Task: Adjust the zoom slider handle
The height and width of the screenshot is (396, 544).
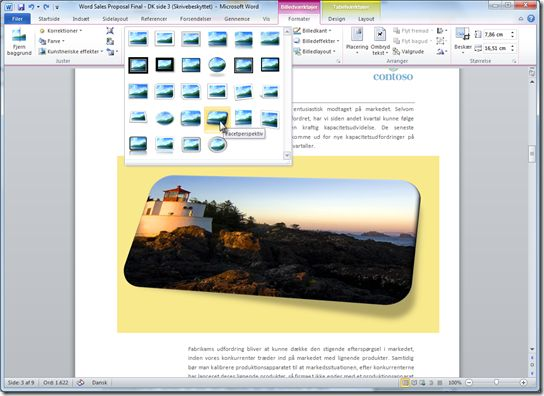Action: pos(496,382)
